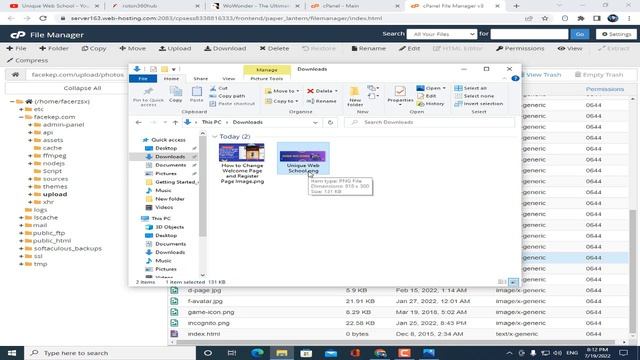Click the Permissions column header
Image resolution: width=640 pixels, height=360 pixels.
tap(604, 89)
